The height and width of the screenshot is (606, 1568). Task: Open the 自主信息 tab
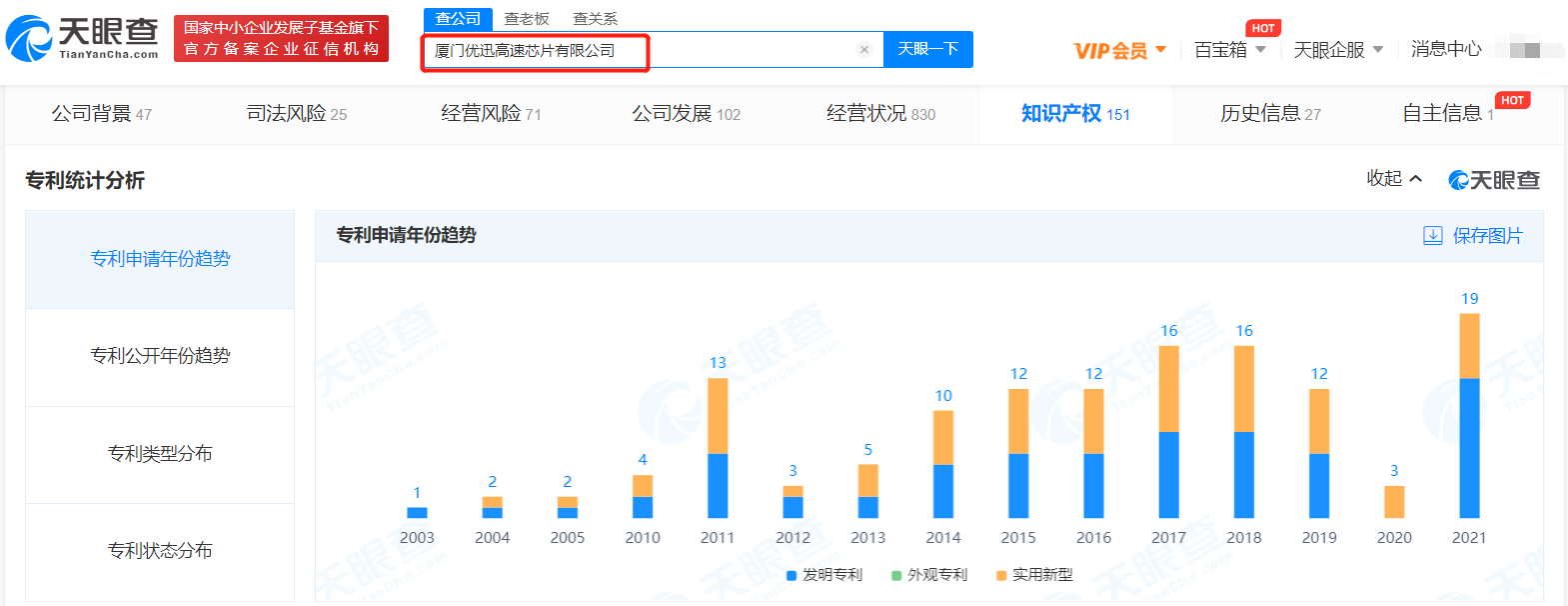[x=1448, y=114]
